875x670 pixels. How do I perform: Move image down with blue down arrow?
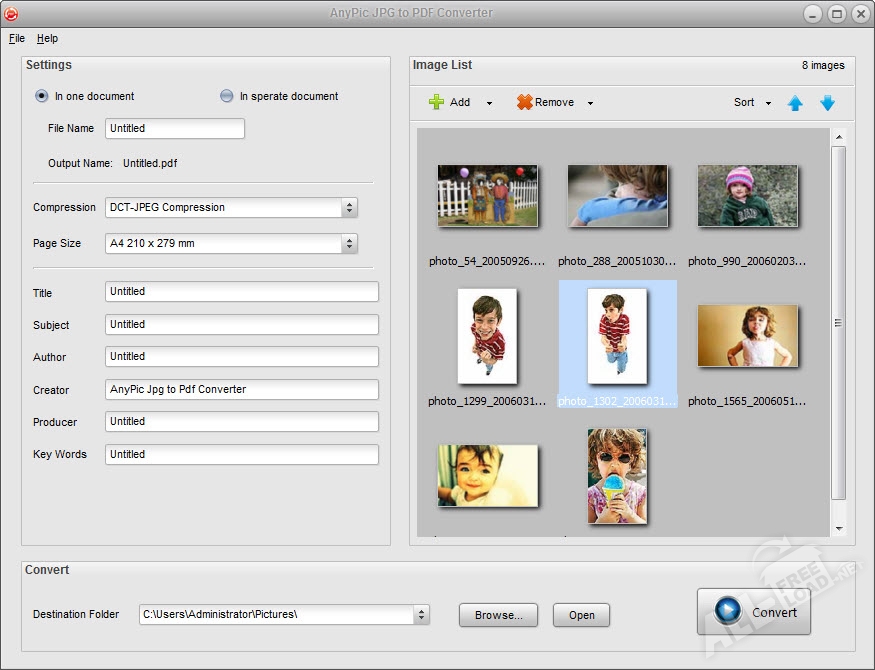click(828, 103)
